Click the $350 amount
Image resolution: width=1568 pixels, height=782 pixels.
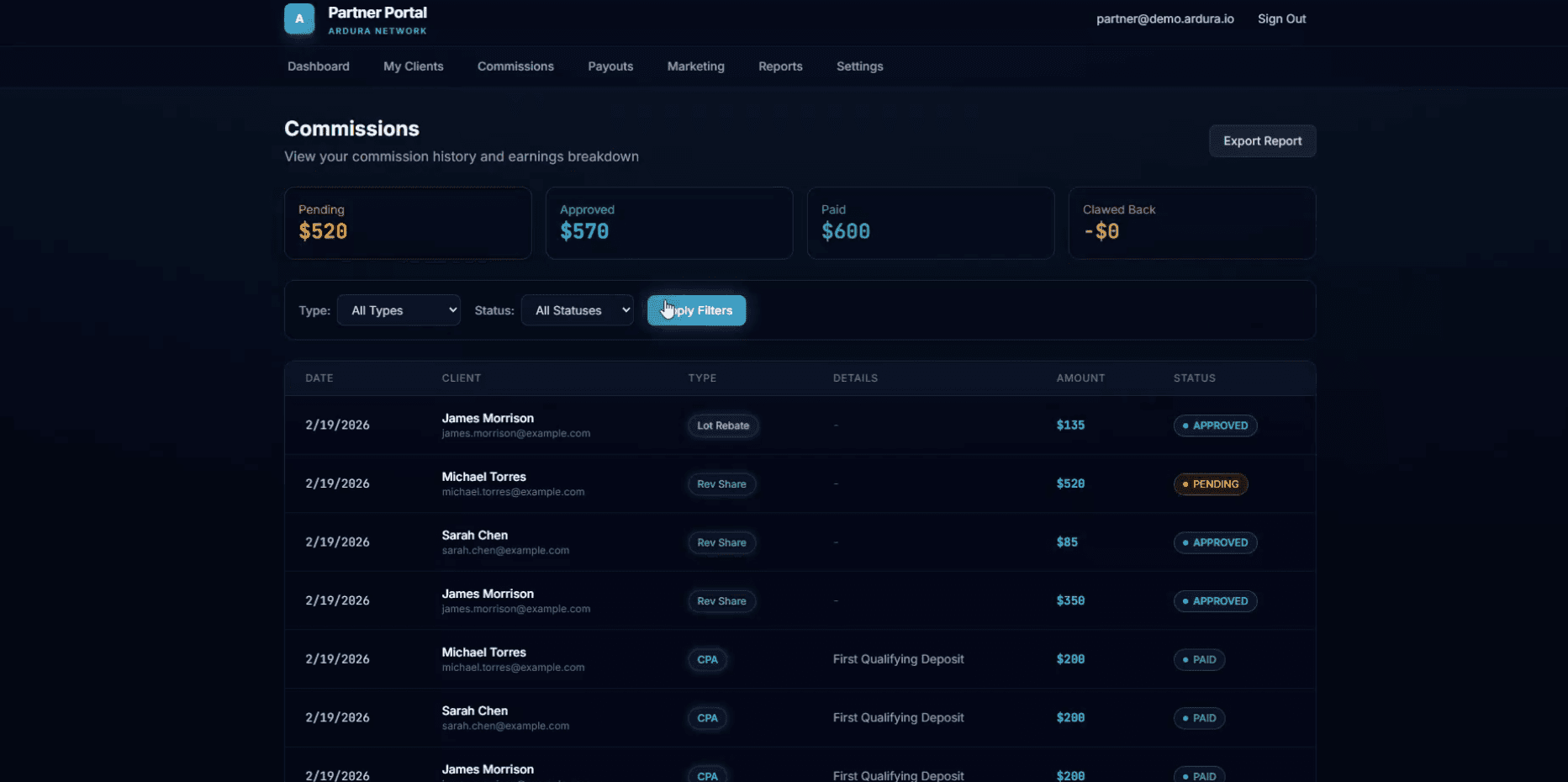click(1070, 600)
